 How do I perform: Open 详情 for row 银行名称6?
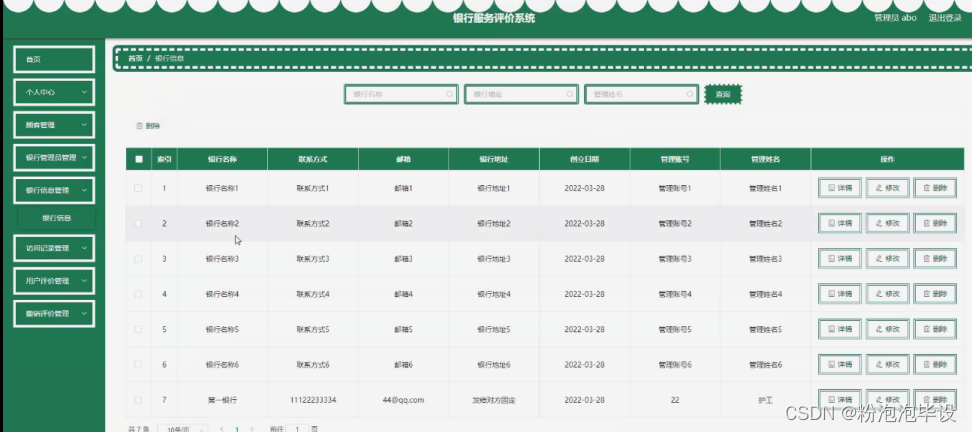[840, 364]
